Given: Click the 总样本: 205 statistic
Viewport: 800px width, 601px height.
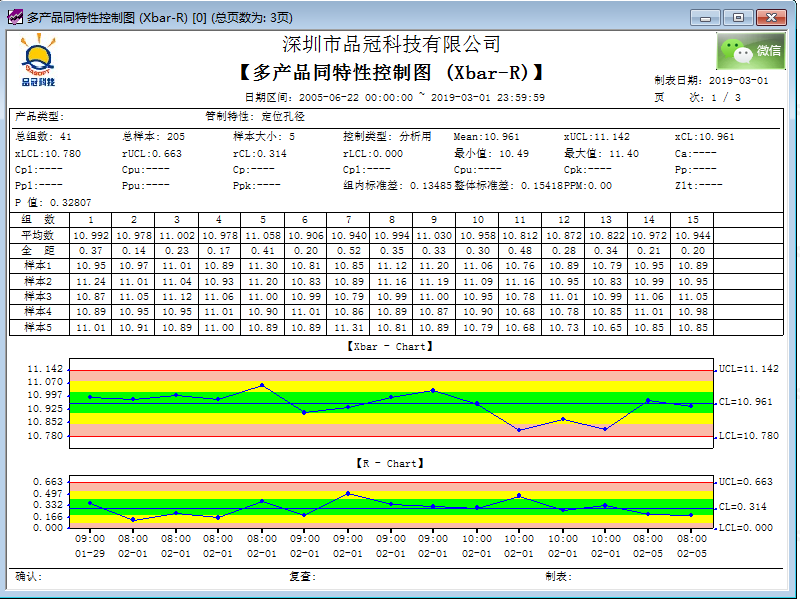Looking at the screenshot, I should (x=154, y=137).
